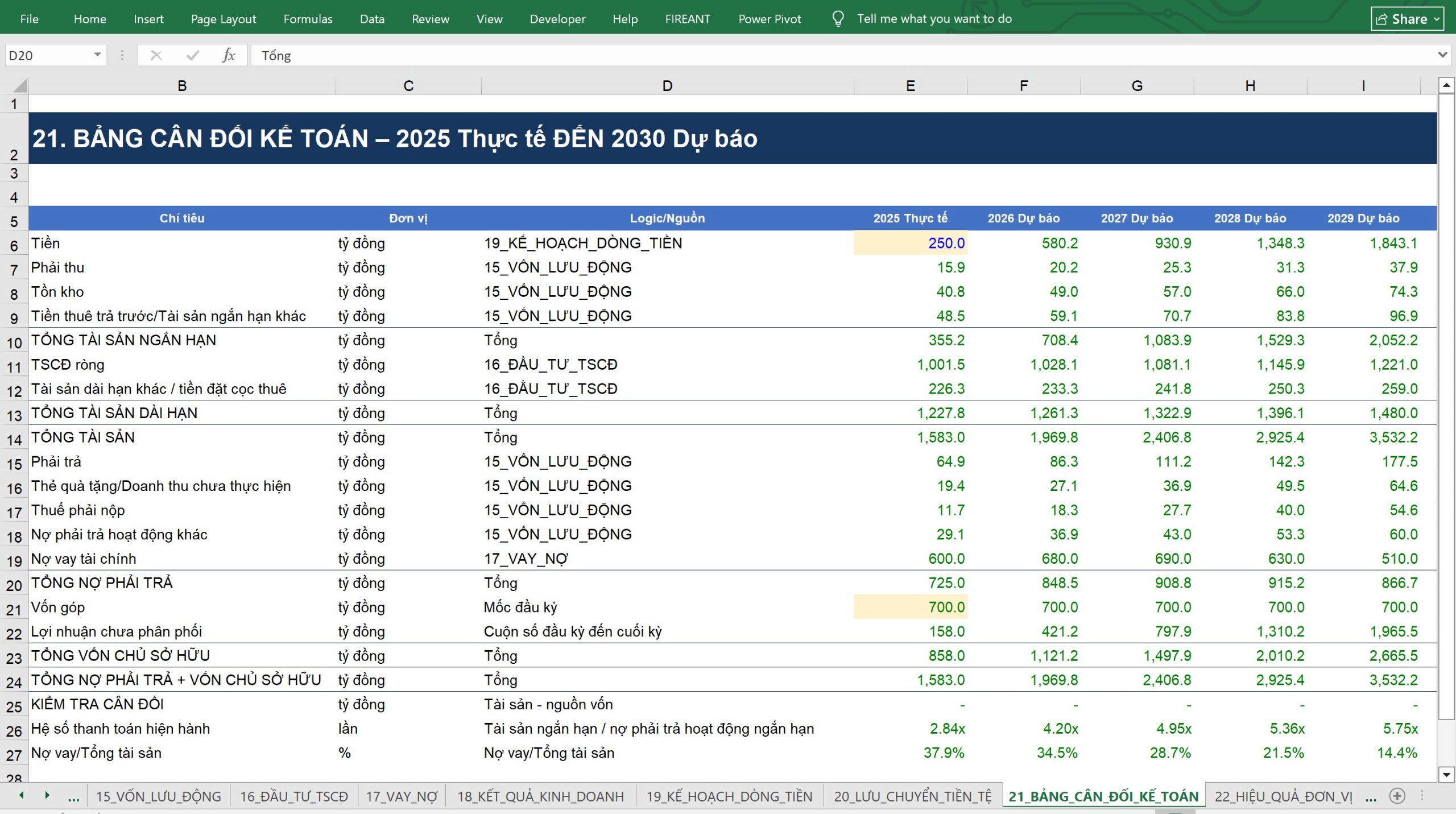The image size is (1456, 814).
Task: Select the column D header
Action: [667, 86]
